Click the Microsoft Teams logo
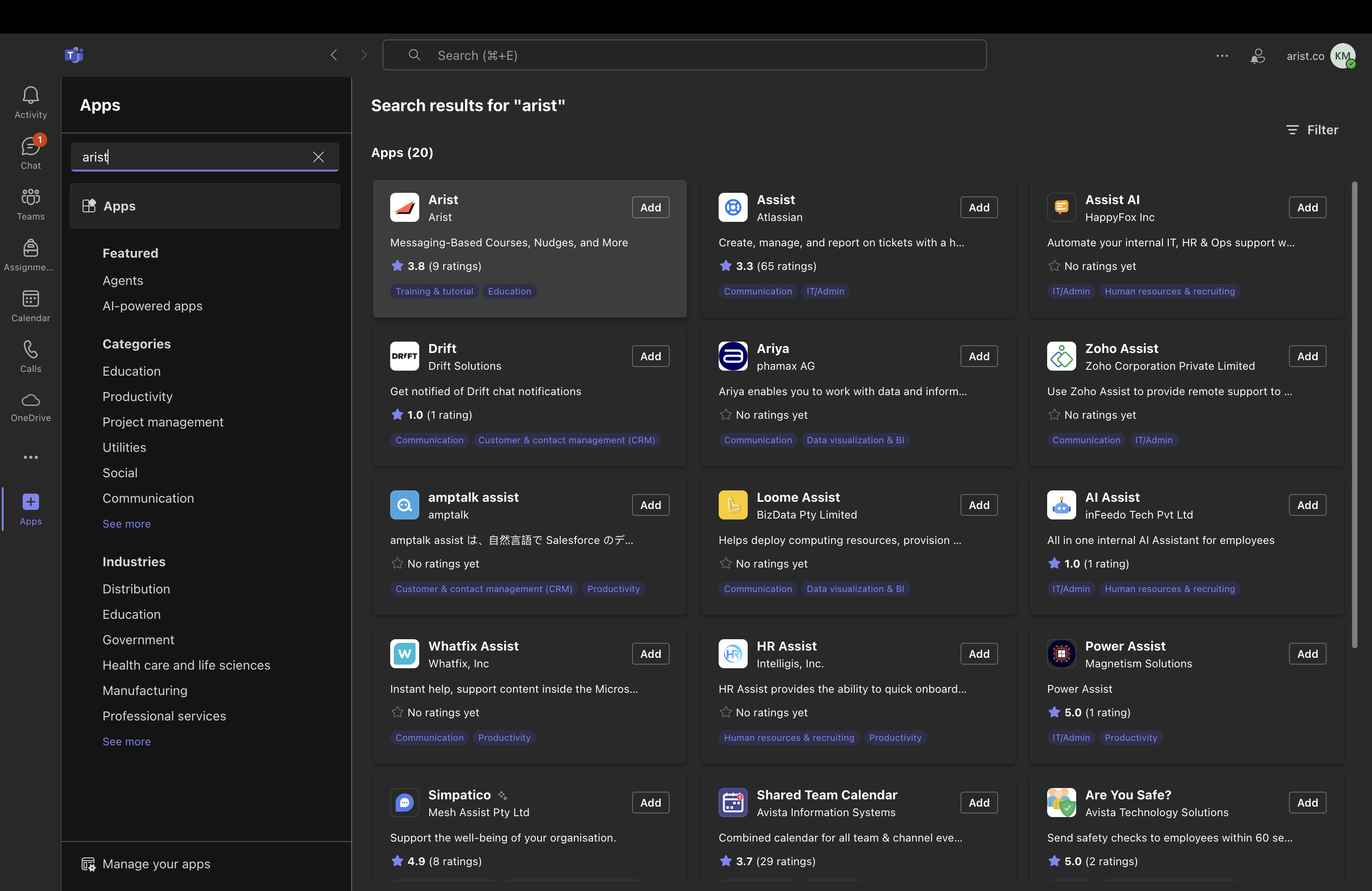Viewport: 1372px width, 891px height. coord(74,55)
